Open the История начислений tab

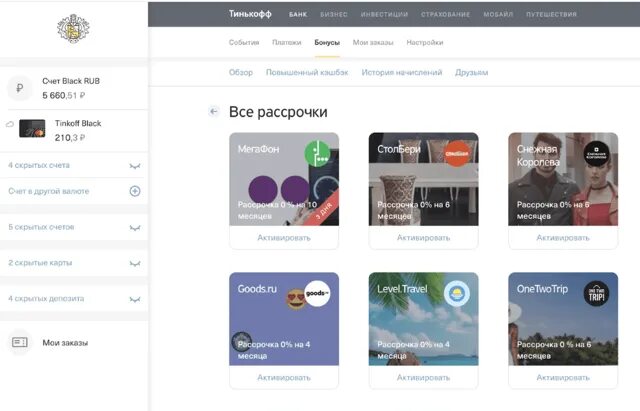click(x=402, y=73)
